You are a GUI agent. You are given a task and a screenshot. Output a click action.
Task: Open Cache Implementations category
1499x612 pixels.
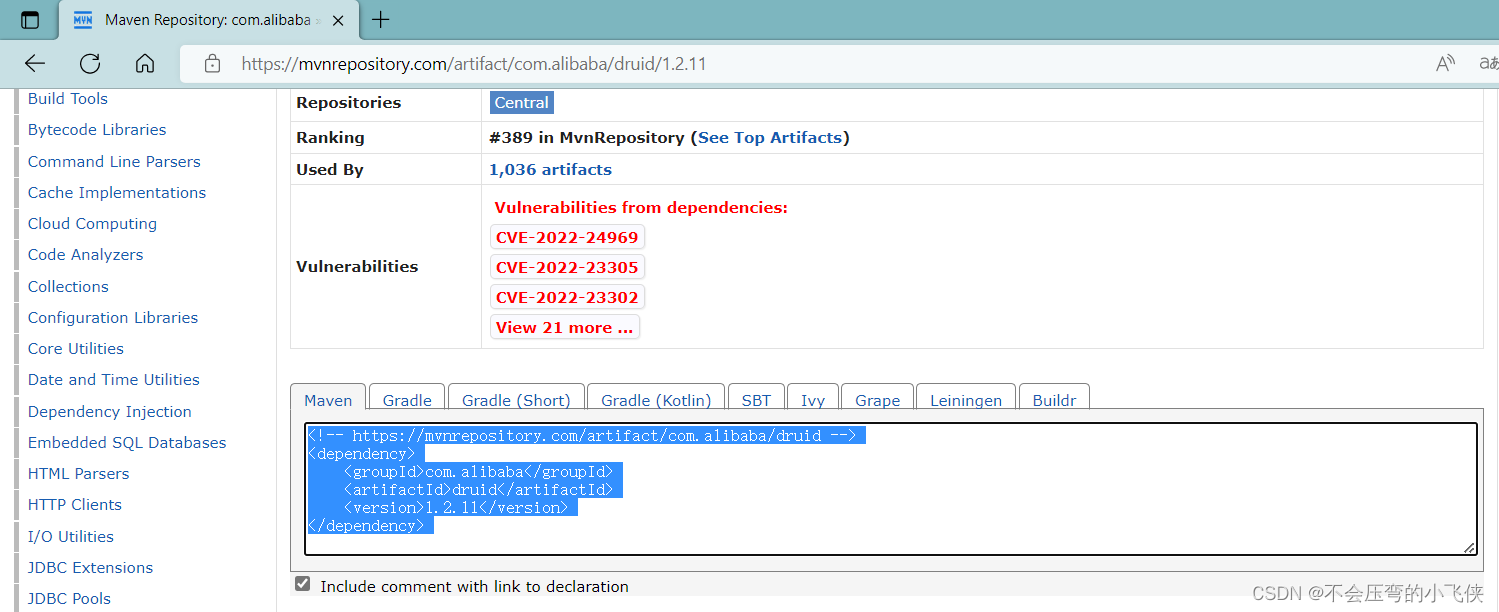point(117,192)
